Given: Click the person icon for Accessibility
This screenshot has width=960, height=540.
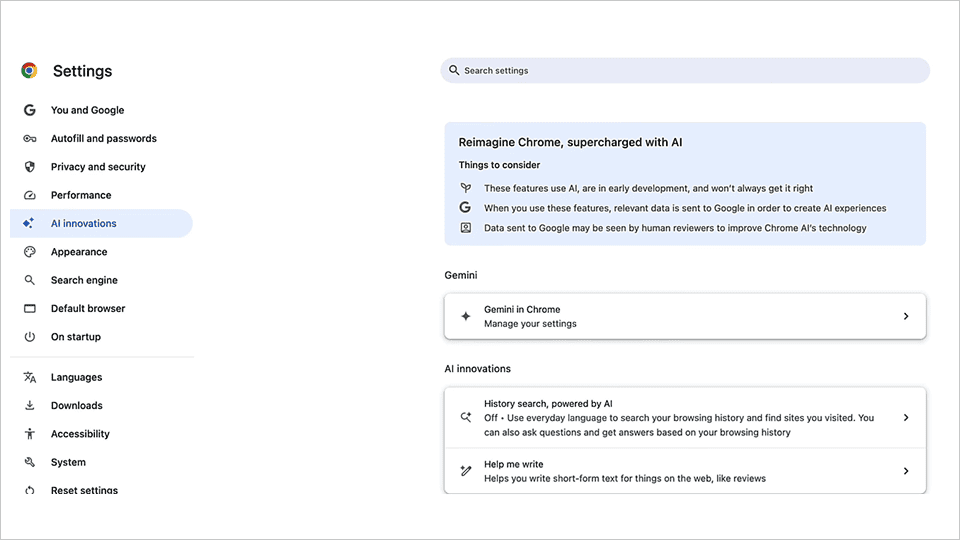Looking at the screenshot, I should point(29,433).
